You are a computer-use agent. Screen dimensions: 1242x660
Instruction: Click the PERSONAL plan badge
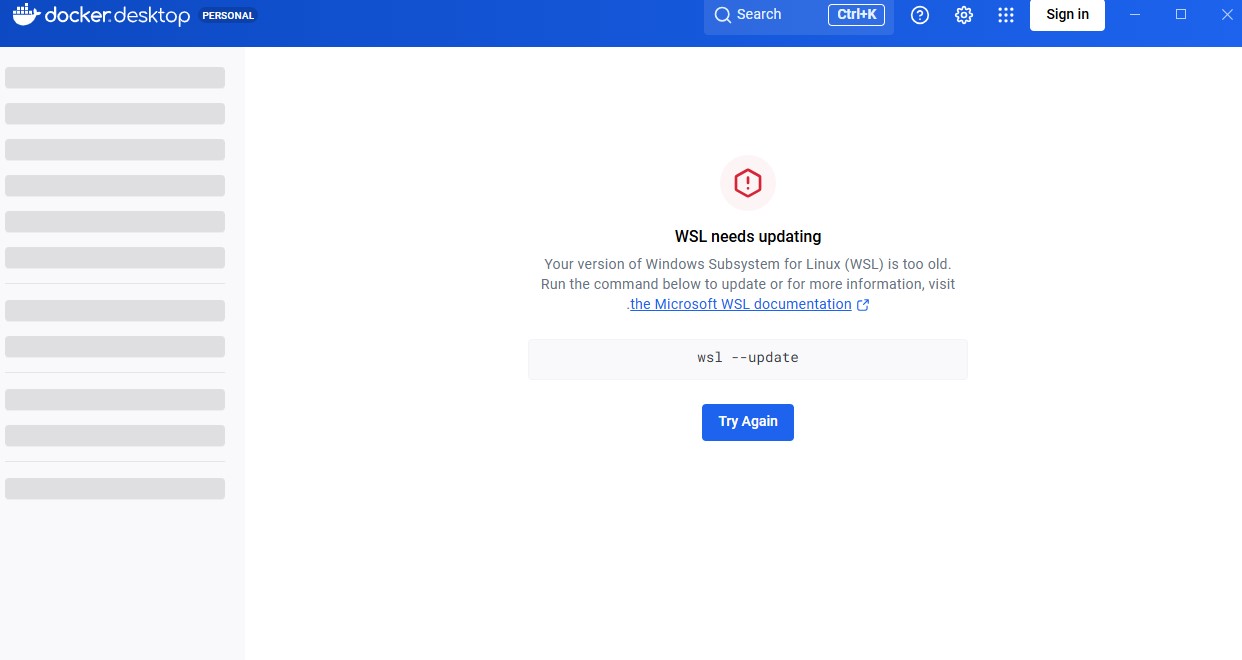(x=228, y=16)
